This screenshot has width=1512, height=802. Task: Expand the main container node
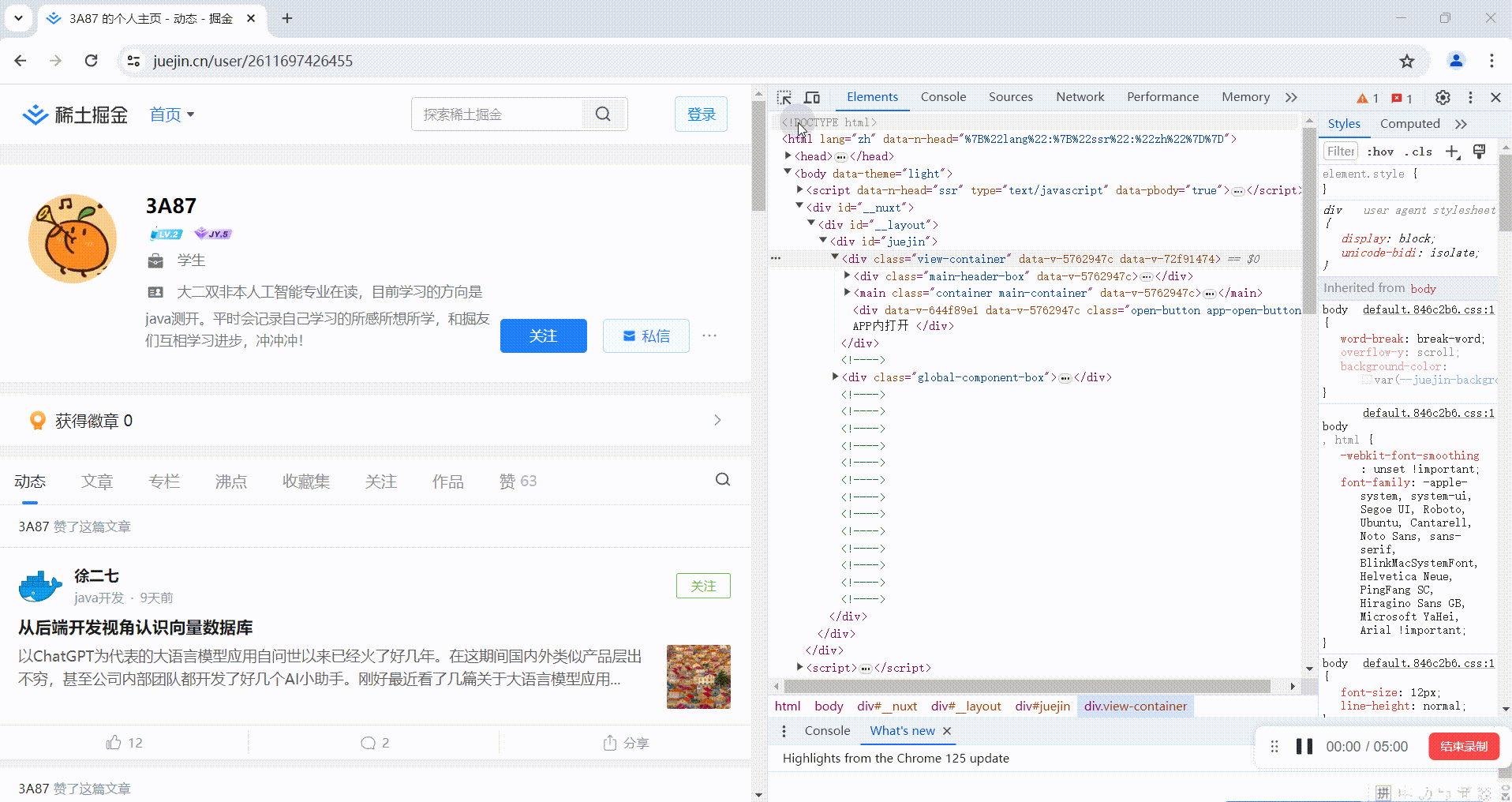pyautogui.click(x=847, y=292)
